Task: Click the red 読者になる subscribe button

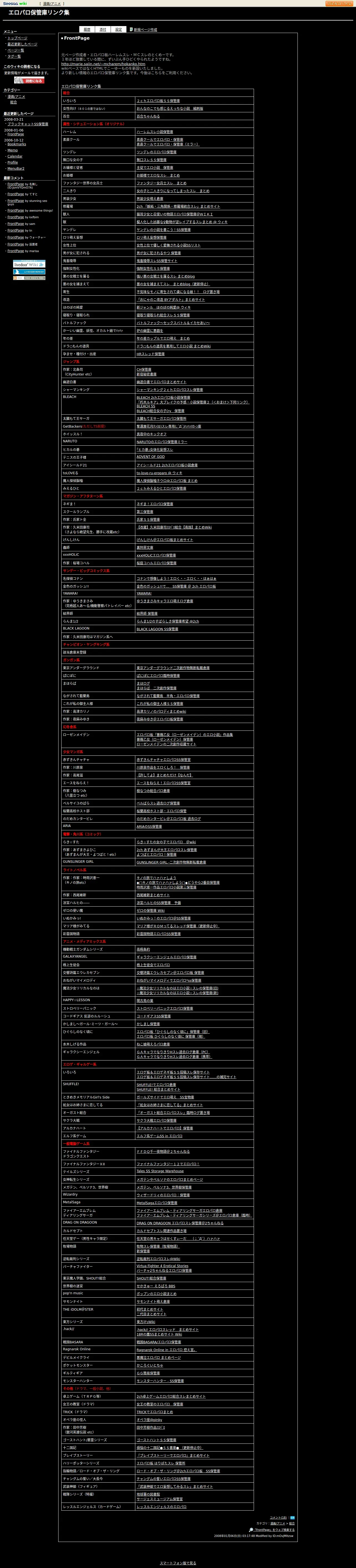Action: tap(29, 80)
